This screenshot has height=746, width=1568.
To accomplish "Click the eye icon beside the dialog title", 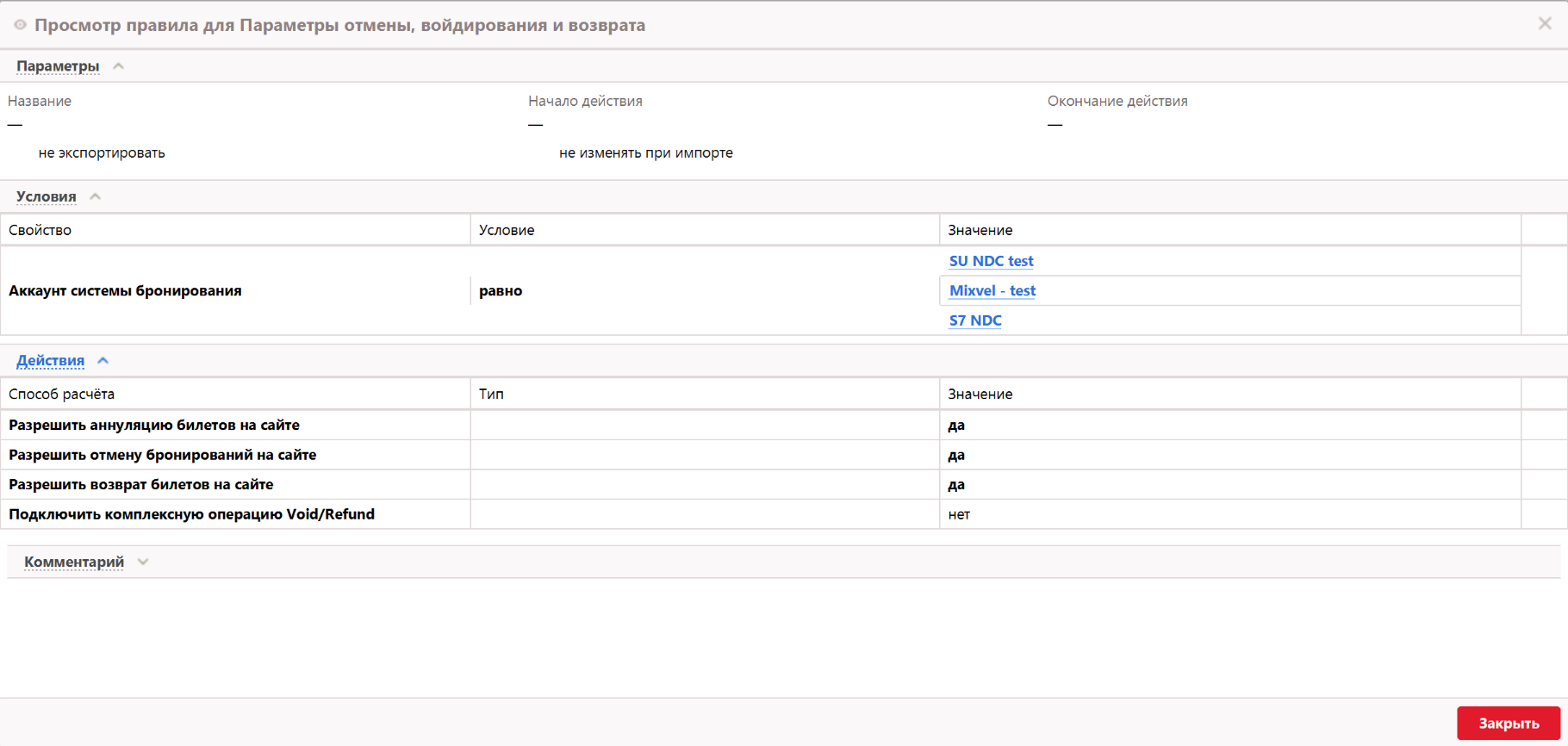I will (20, 25).
